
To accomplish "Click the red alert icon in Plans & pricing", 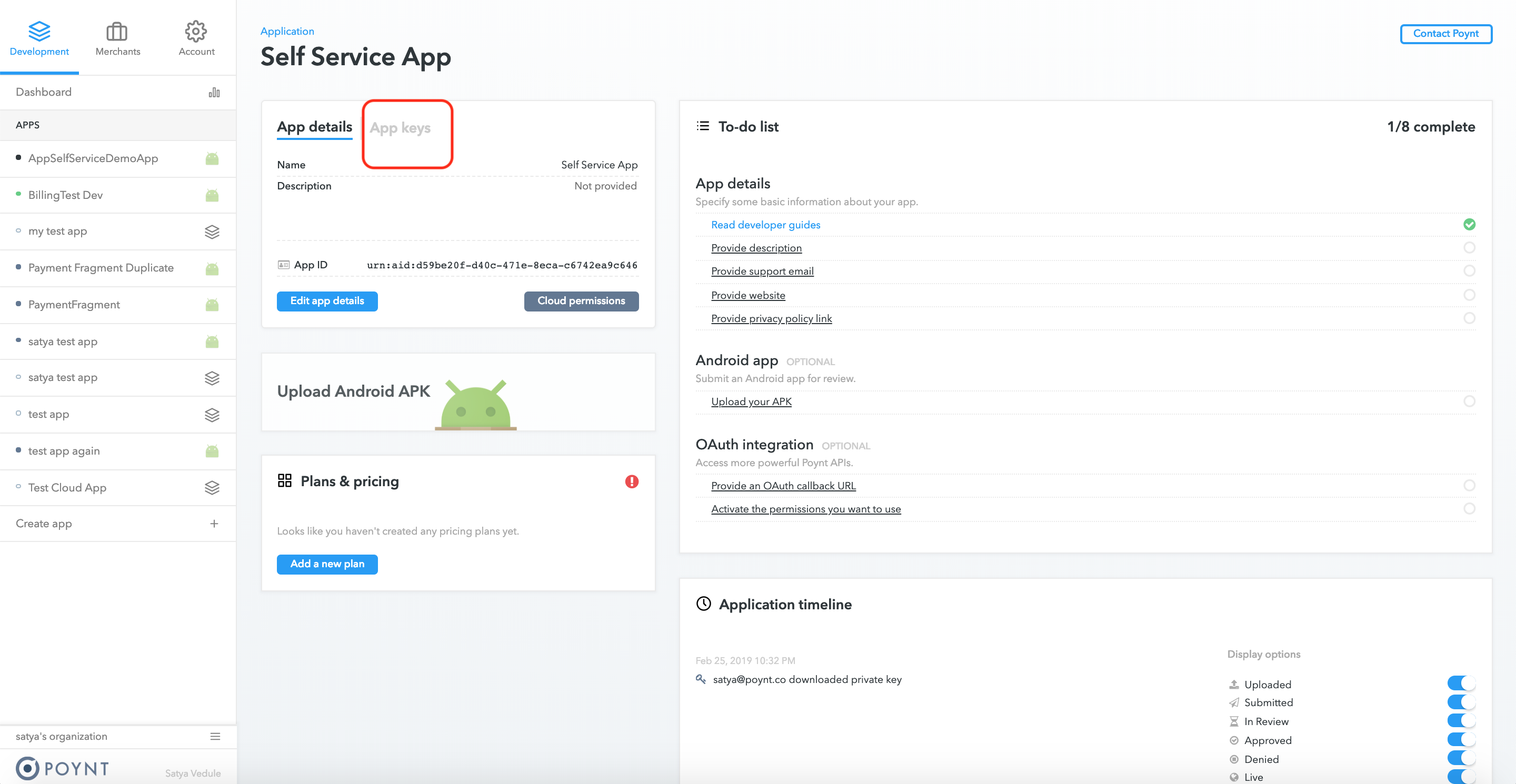I will click(632, 481).
